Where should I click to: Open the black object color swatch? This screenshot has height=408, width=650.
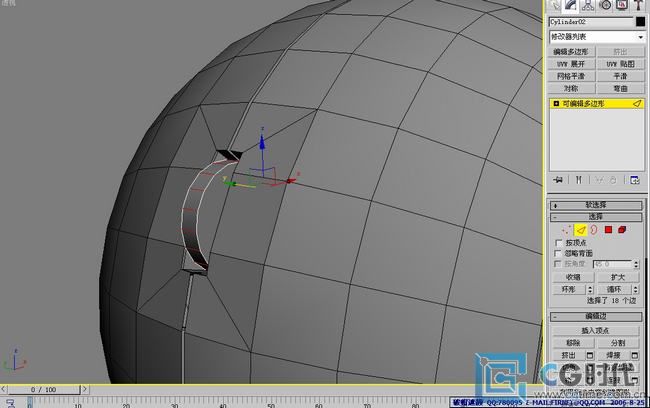[640, 22]
